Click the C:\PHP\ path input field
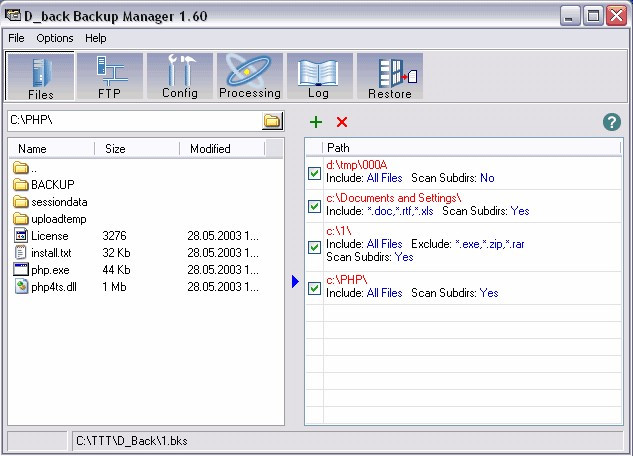Image resolution: width=633 pixels, height=456 pixels. [x=135, y=121]
